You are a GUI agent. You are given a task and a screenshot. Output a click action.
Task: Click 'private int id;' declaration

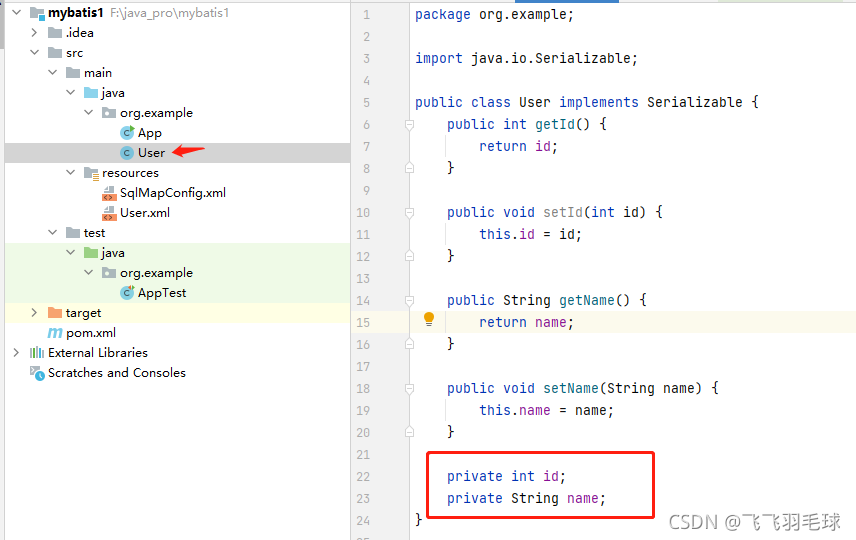pos(506,476)
